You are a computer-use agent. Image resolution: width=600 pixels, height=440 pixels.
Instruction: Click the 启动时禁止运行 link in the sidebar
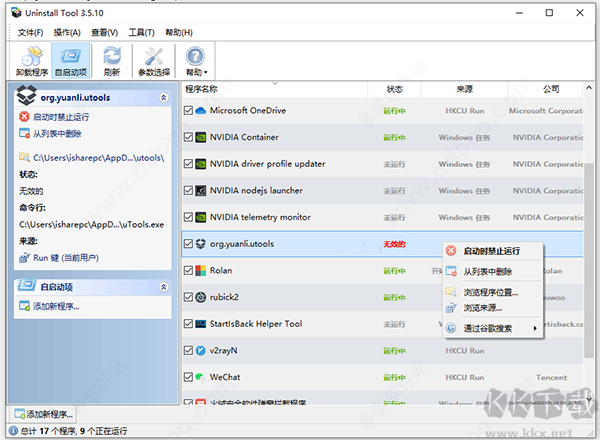coord(61,117)
